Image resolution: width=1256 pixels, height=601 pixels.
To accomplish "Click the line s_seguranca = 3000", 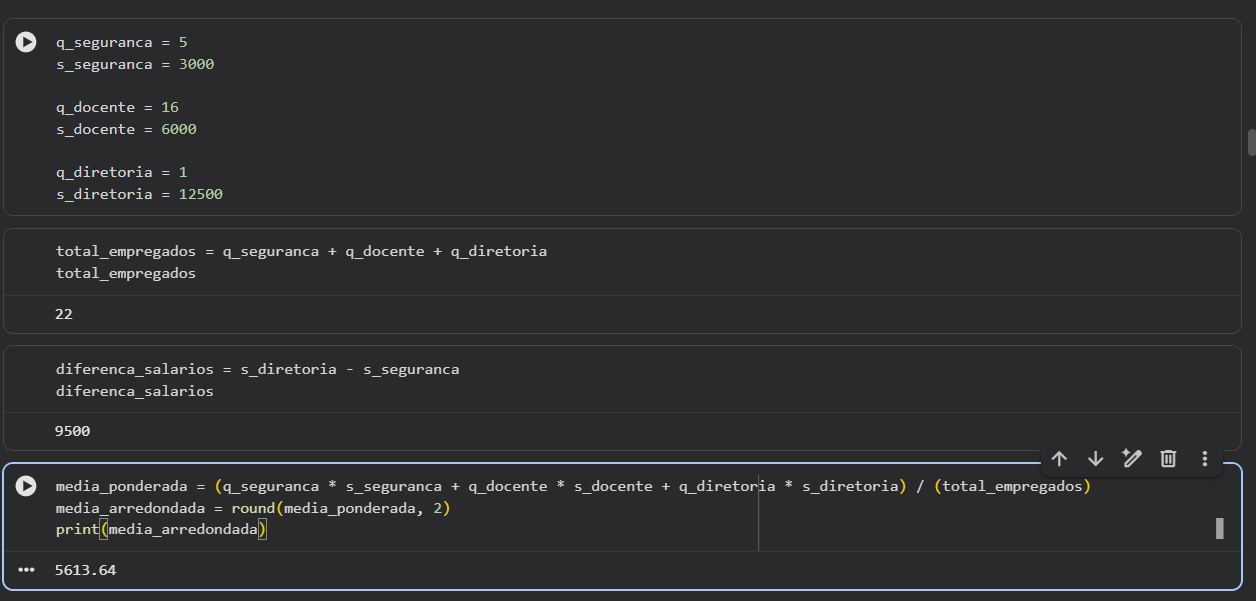I will (135, 64).
